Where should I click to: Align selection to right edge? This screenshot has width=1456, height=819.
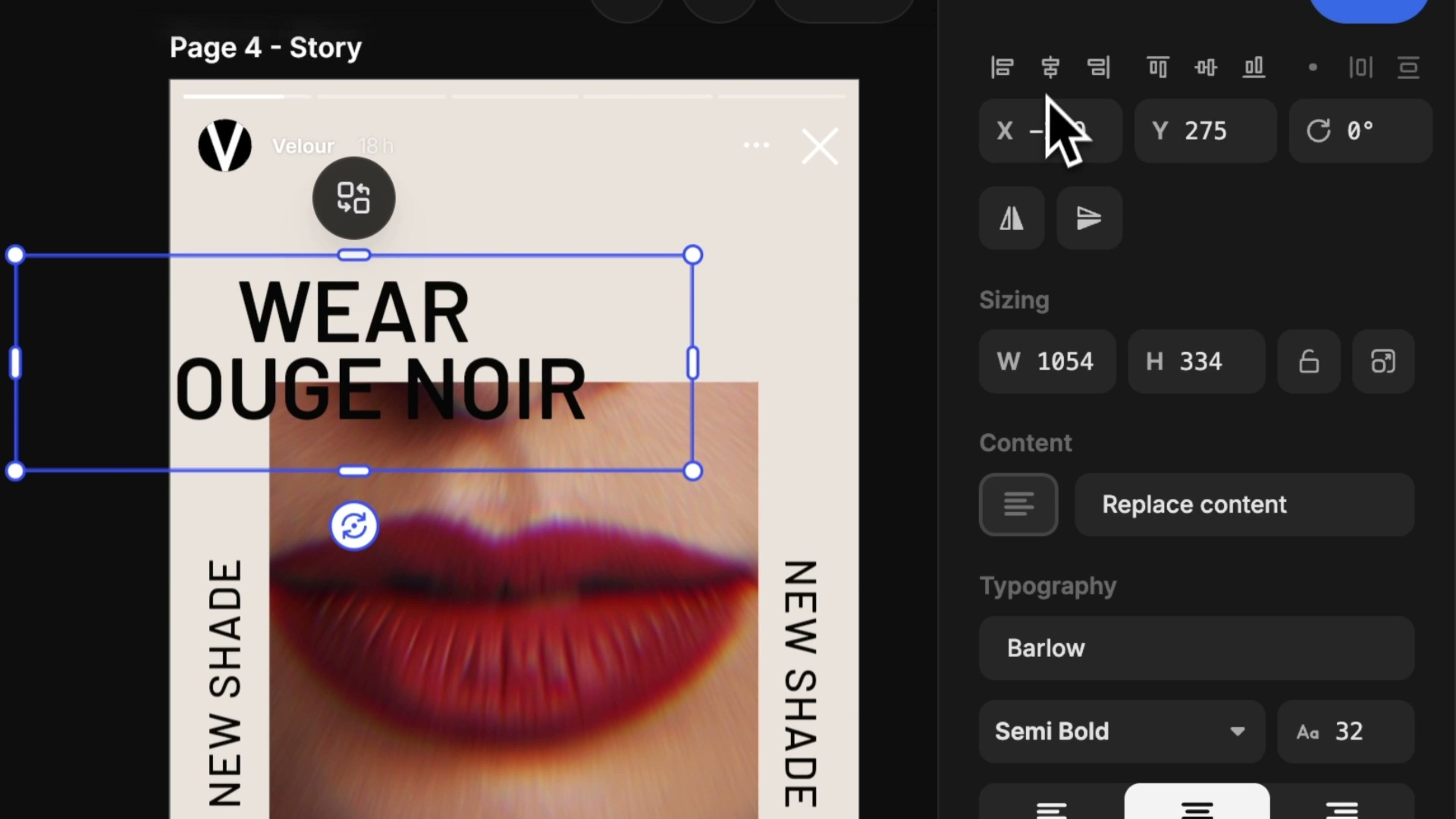1099,67
